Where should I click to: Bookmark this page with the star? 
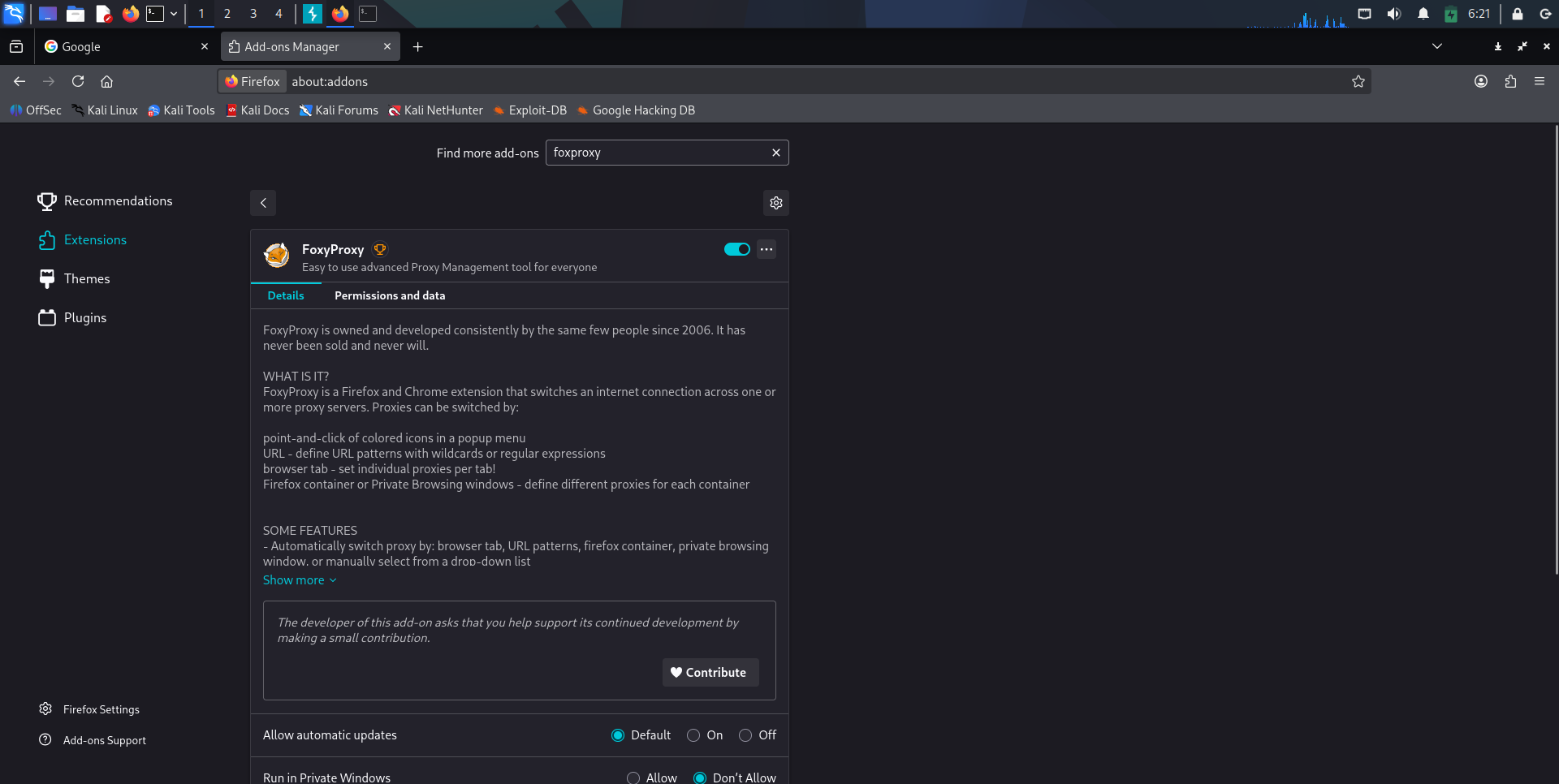pyautogui.click(x=1358, y=81)
